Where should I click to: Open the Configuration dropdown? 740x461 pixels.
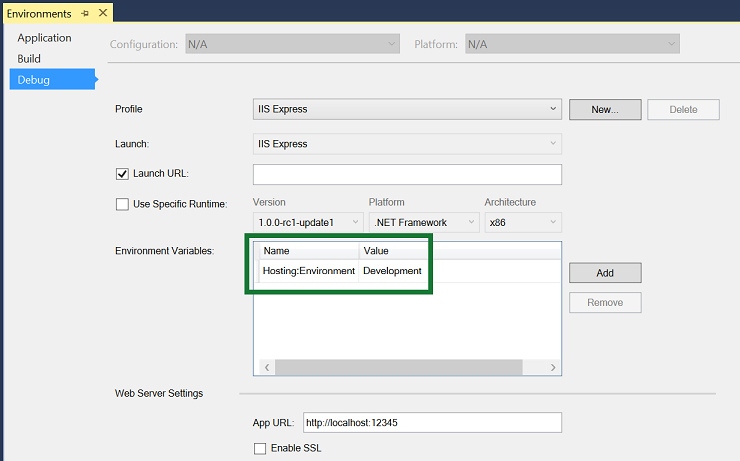292,44
